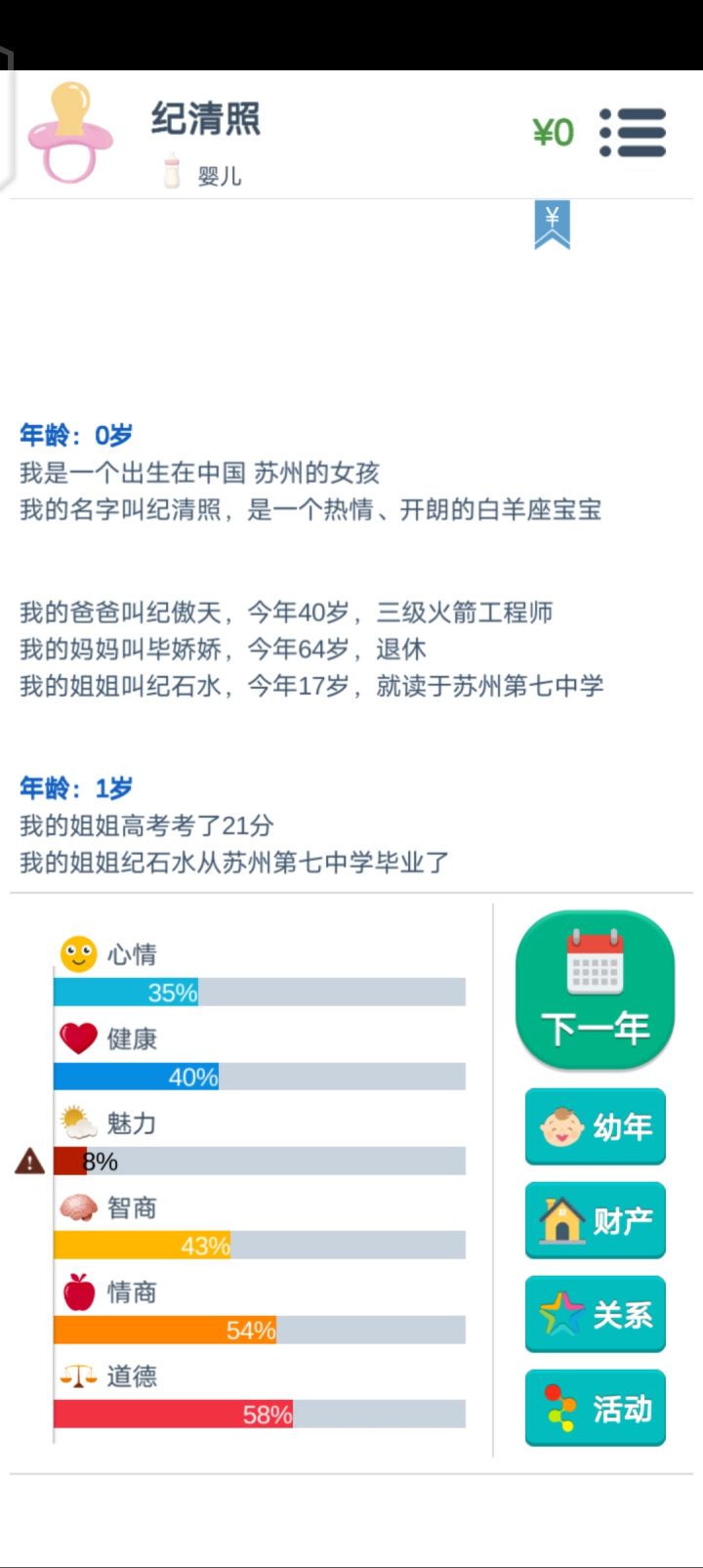Advance with the 下一年 button

click(595, 991)
